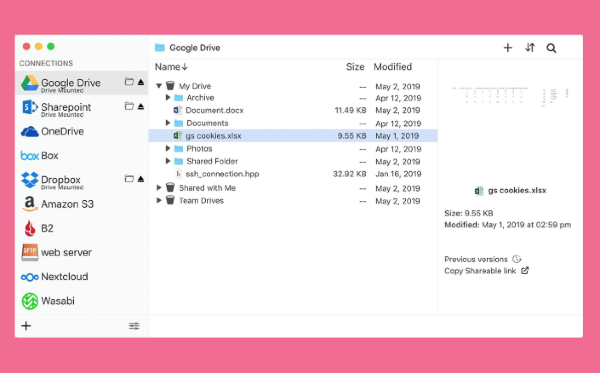Select the Wasabi connection icon
The height and width of the screenshot is (373, 600).
(x=29, y=301)
